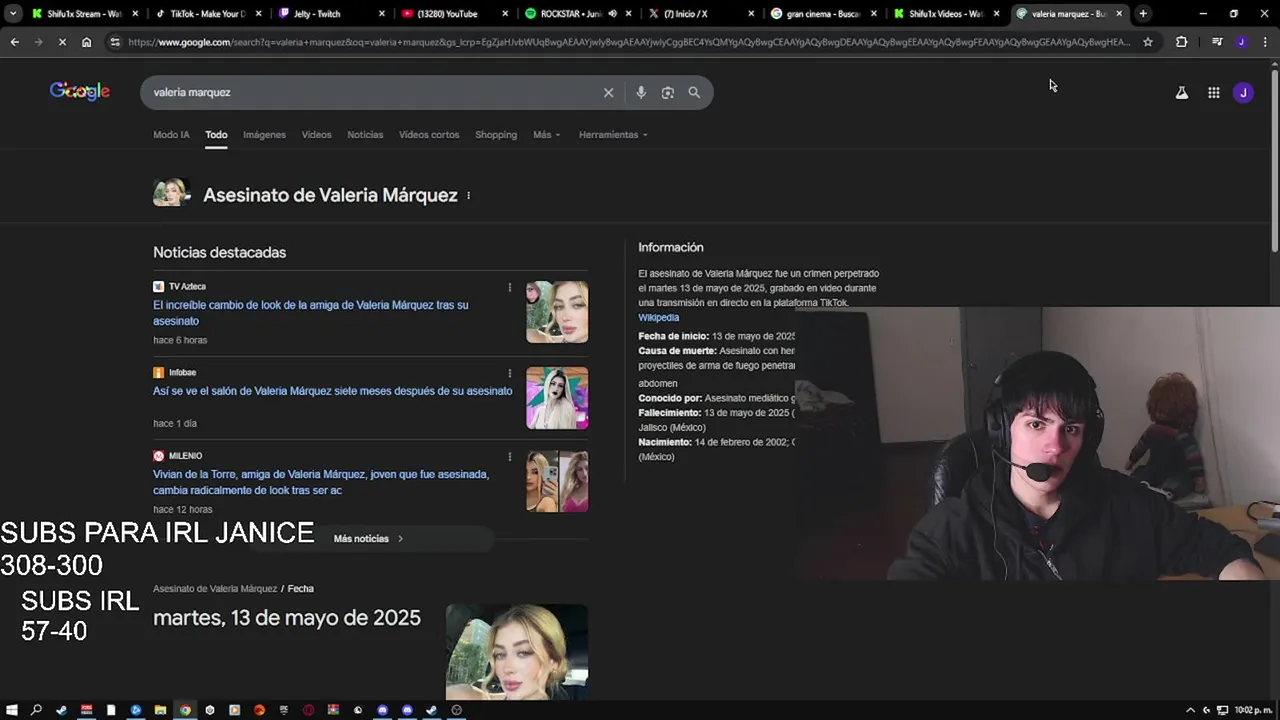This screenshot has width=1280, height=720.
Task: Switch to Videos cortos tab
Action: [x=429, y=135]
